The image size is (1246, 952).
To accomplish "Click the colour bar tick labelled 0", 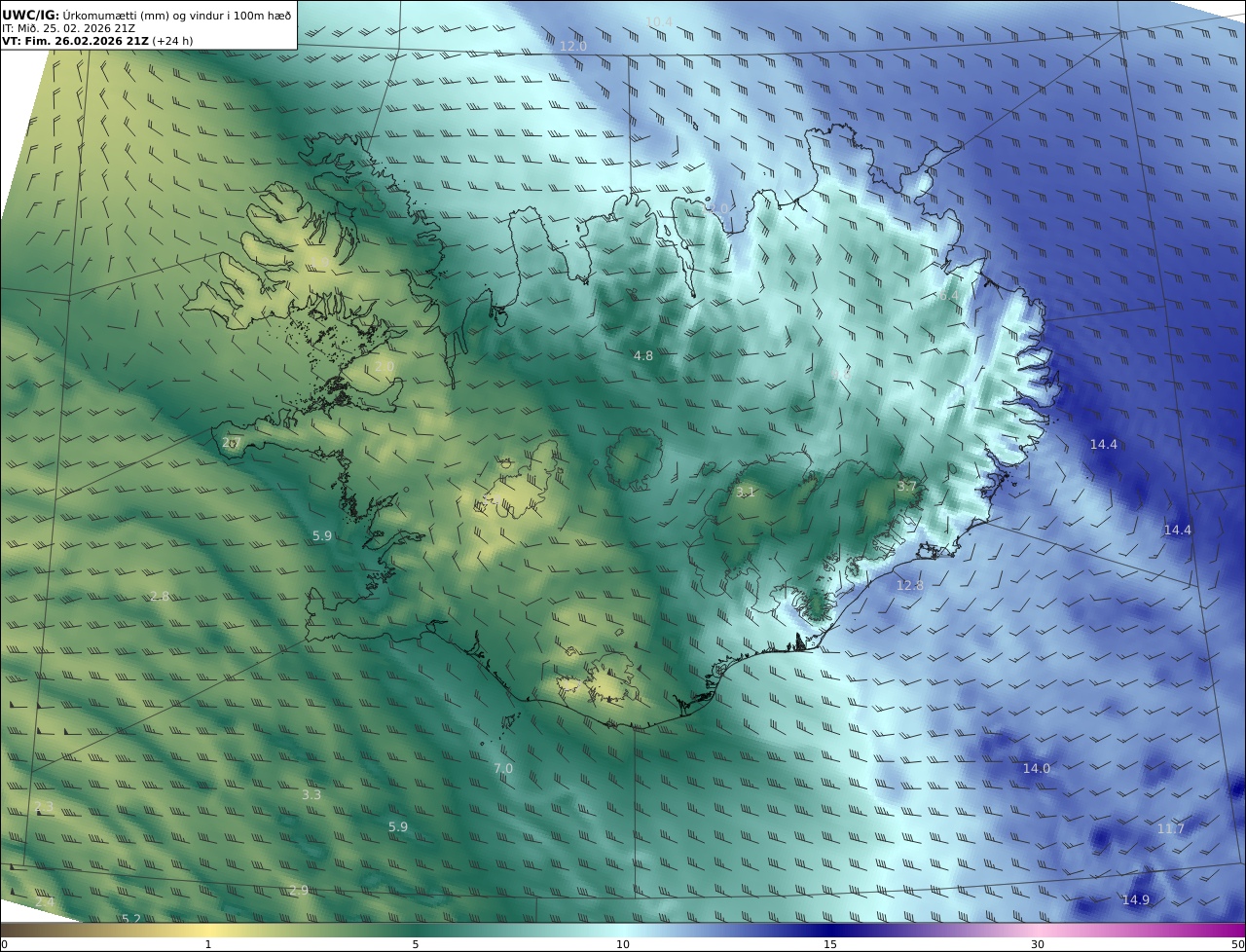I will click(x=4, y=944).
